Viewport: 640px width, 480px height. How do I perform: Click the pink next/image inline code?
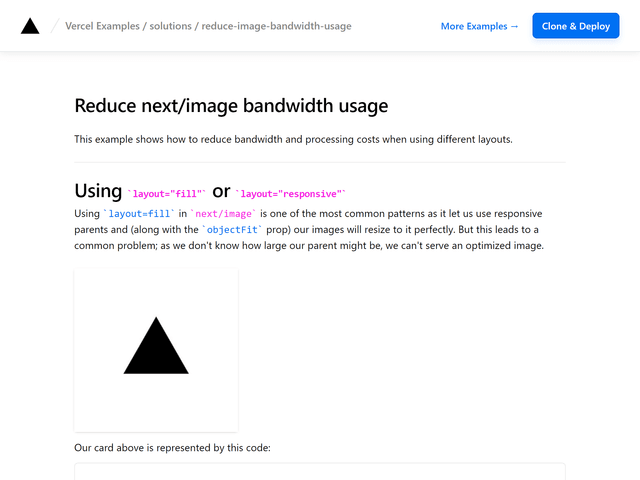coord(224,214)
